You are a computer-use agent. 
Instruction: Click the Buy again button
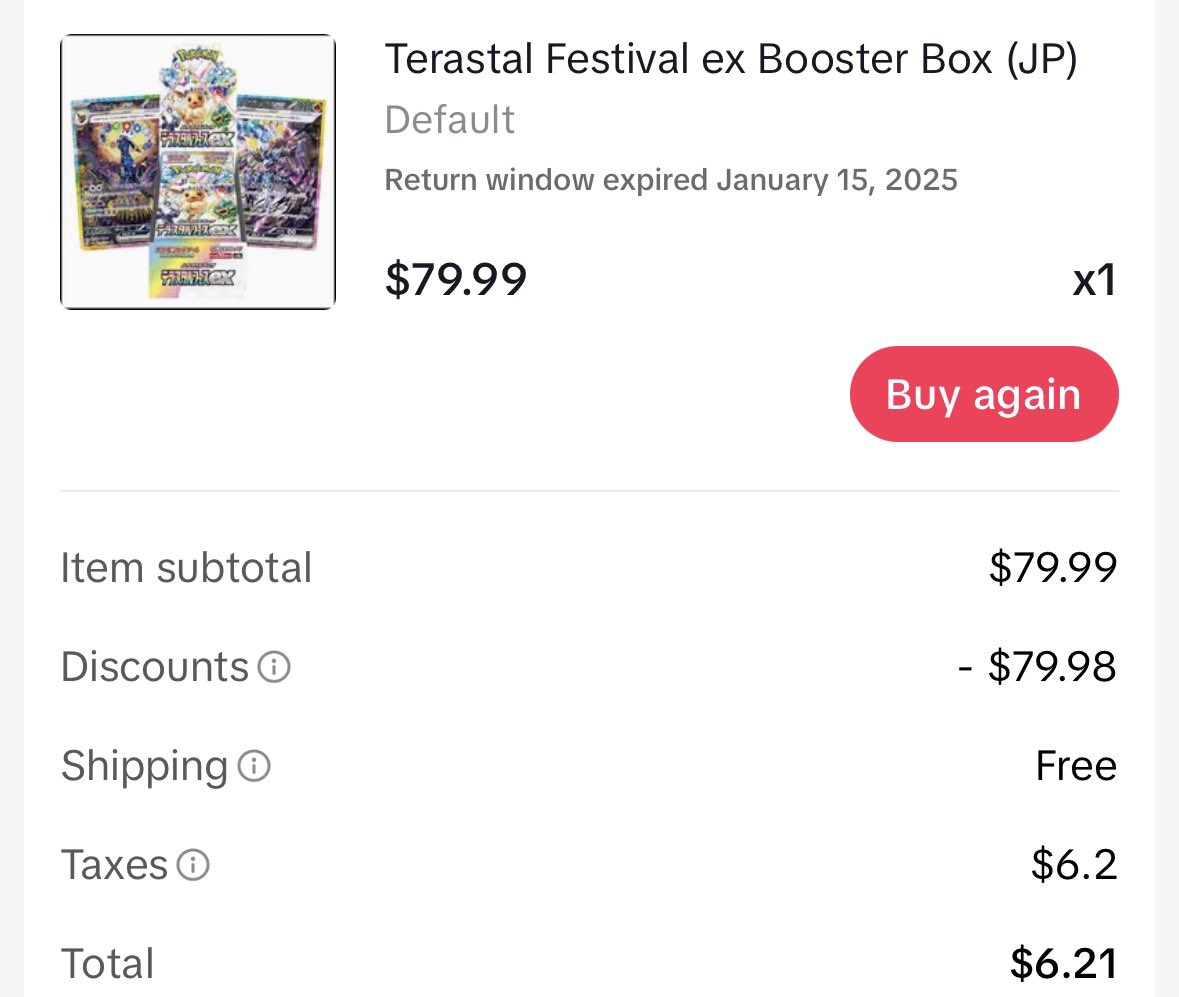tap(984, 394)
